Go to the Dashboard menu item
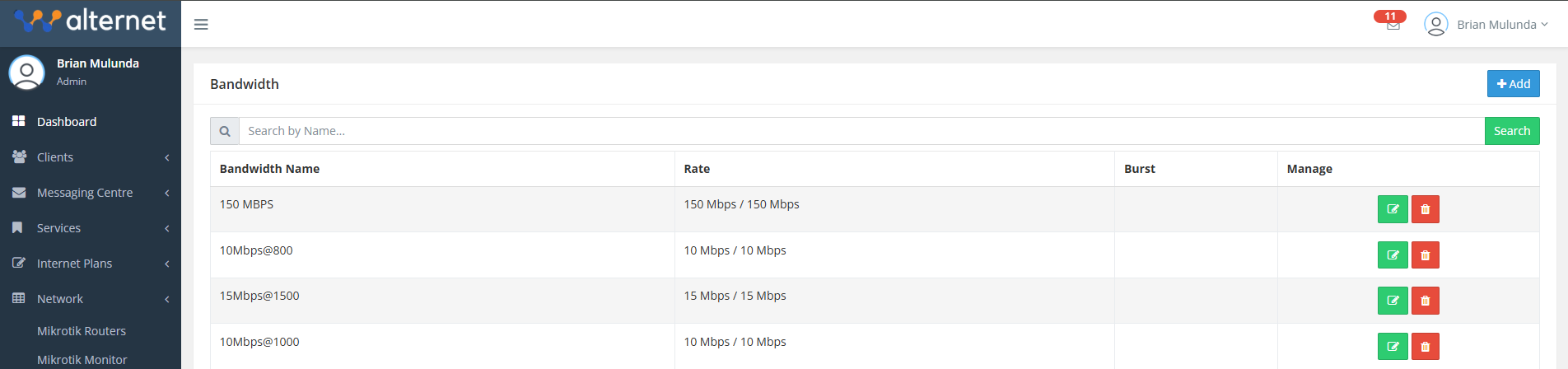 coord(67,122)
